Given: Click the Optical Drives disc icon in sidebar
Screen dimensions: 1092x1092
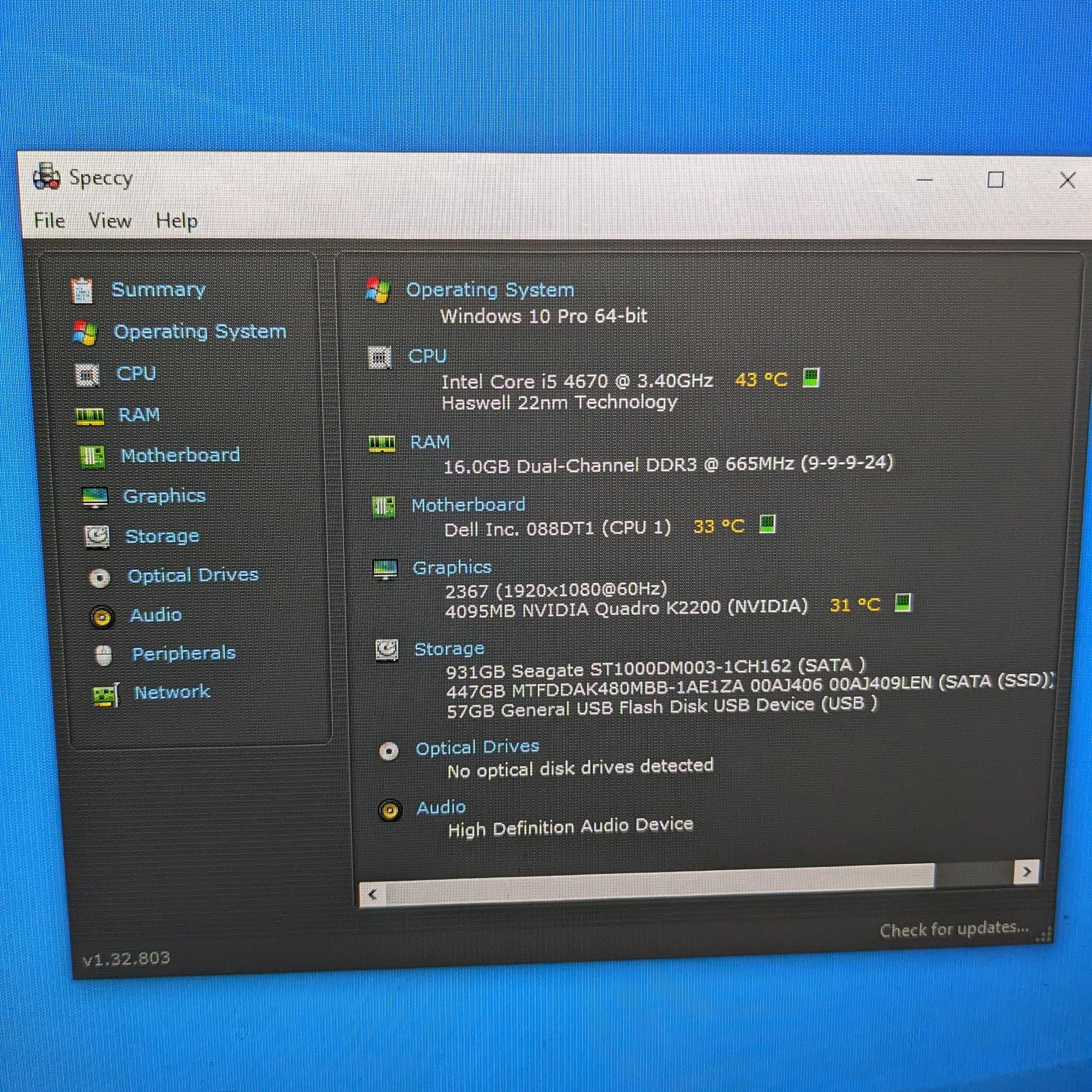Looking at the screenshot, I should click(100, 577).
